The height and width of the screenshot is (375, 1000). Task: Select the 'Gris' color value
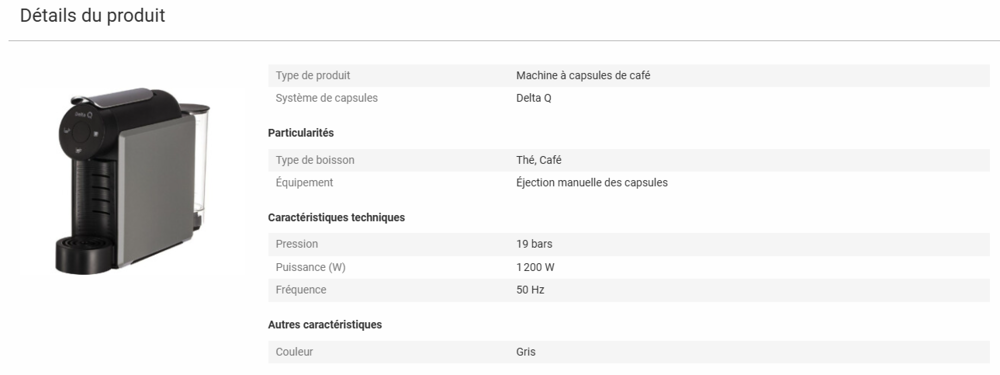[x=526, y=352]
